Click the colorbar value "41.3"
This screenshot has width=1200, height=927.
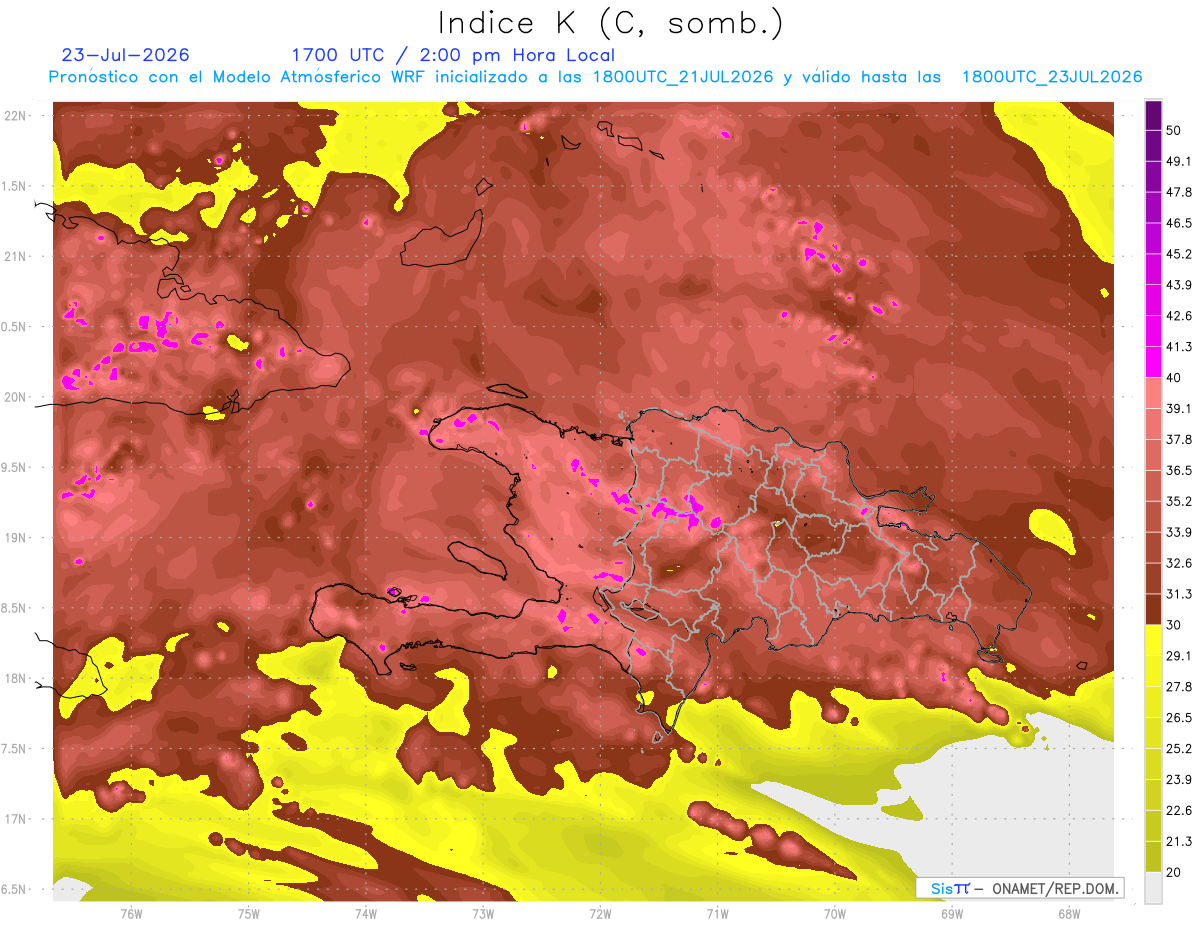[x=1179, y=347]
